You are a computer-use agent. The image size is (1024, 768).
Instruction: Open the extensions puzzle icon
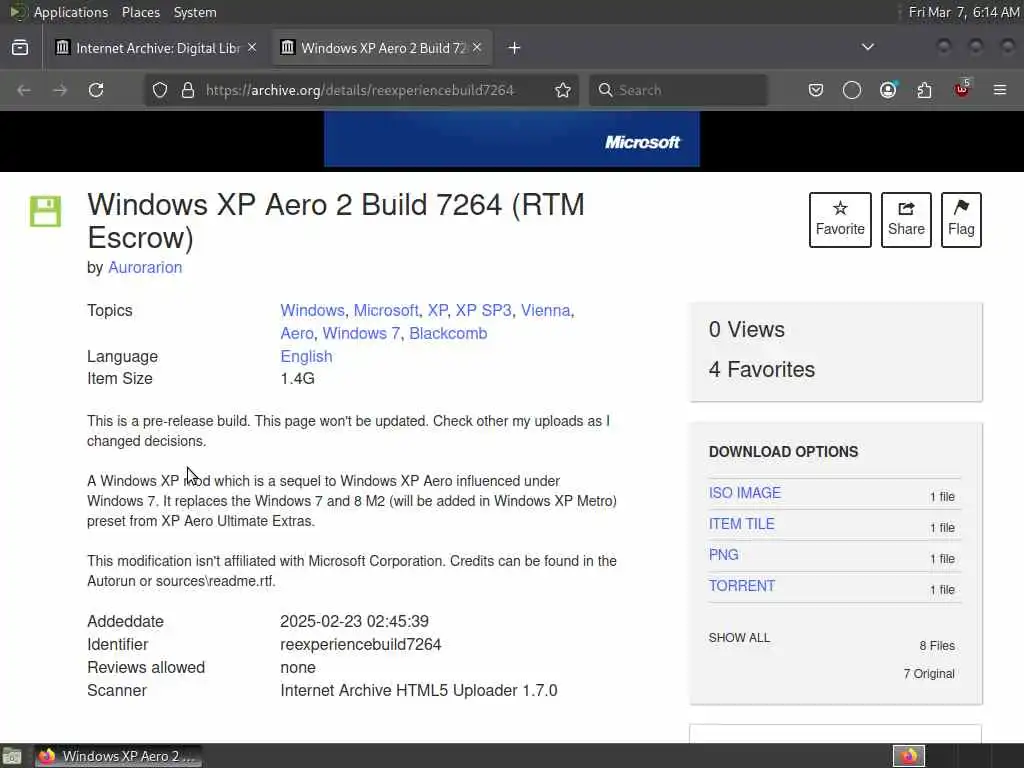[924, 90]
